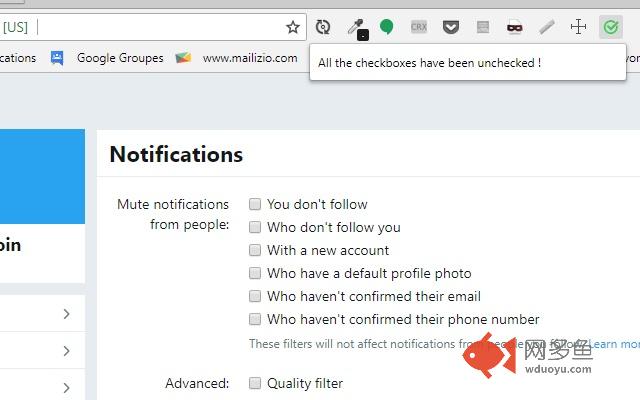Click the crosshair move extension icon
This screenshot has width=640, height=400.
click(x=578, y=27)
